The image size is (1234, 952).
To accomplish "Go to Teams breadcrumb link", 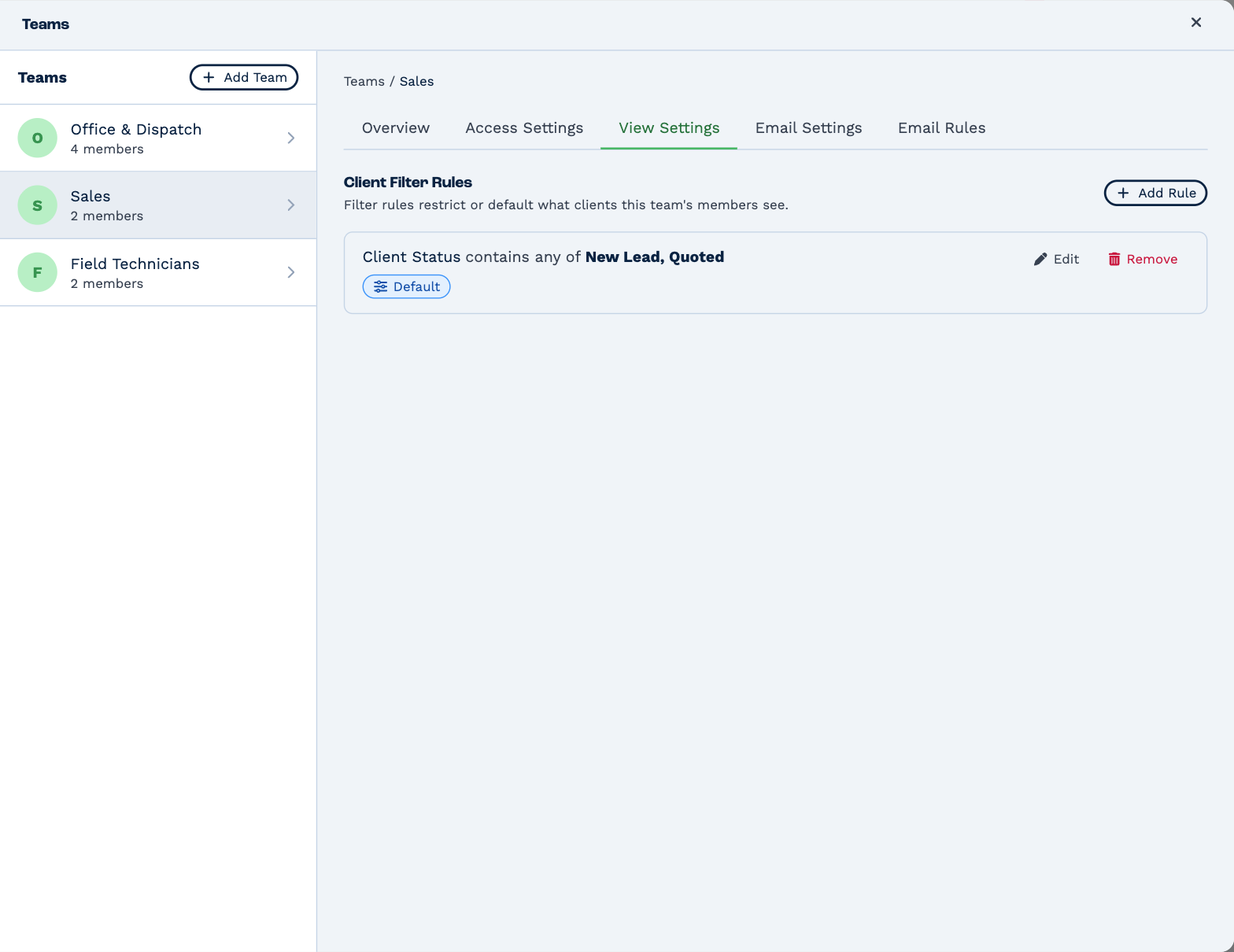I will coord(364,81).
